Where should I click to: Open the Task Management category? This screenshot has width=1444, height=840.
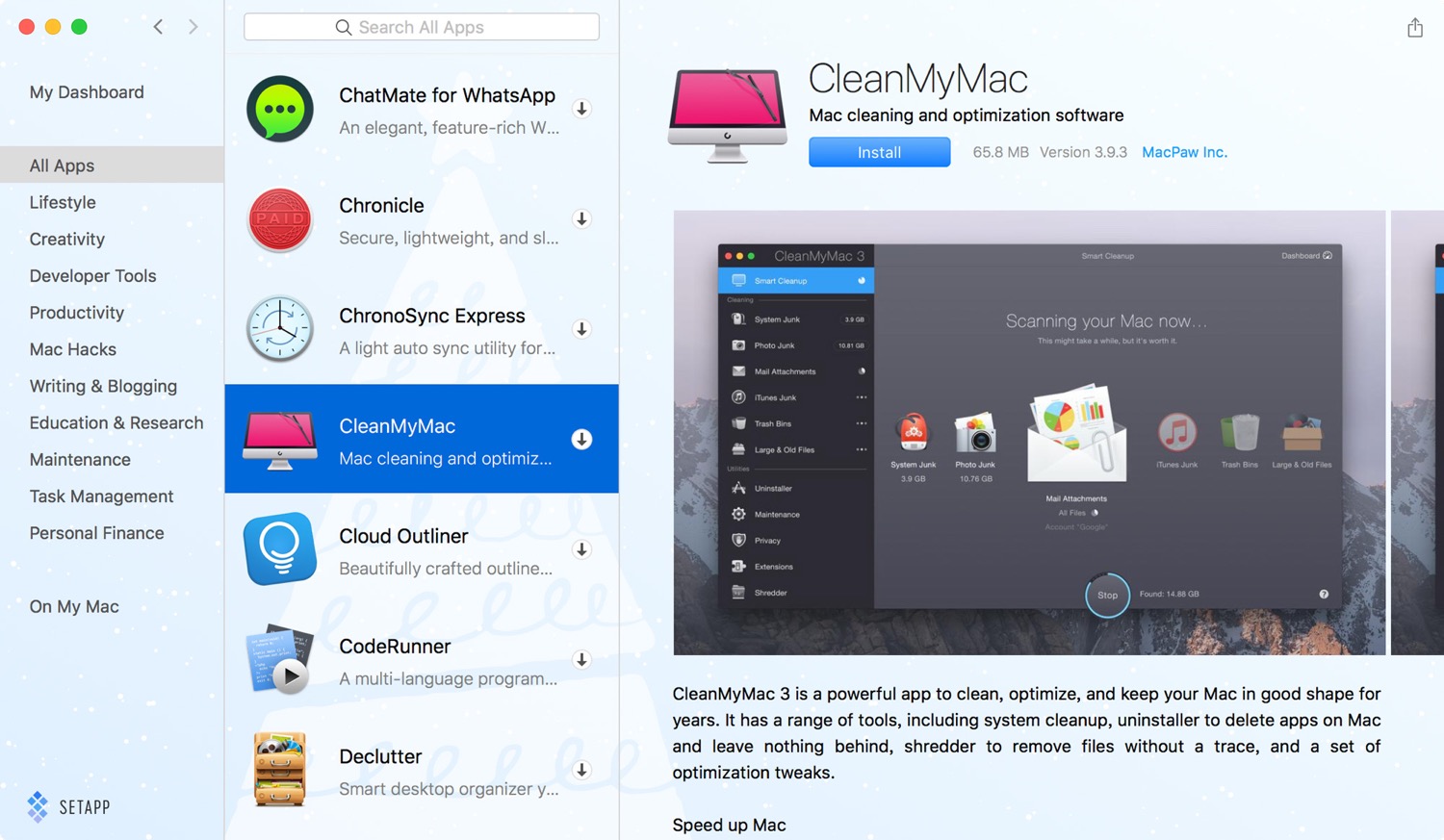pyautogui.click(x=101, y=496)
